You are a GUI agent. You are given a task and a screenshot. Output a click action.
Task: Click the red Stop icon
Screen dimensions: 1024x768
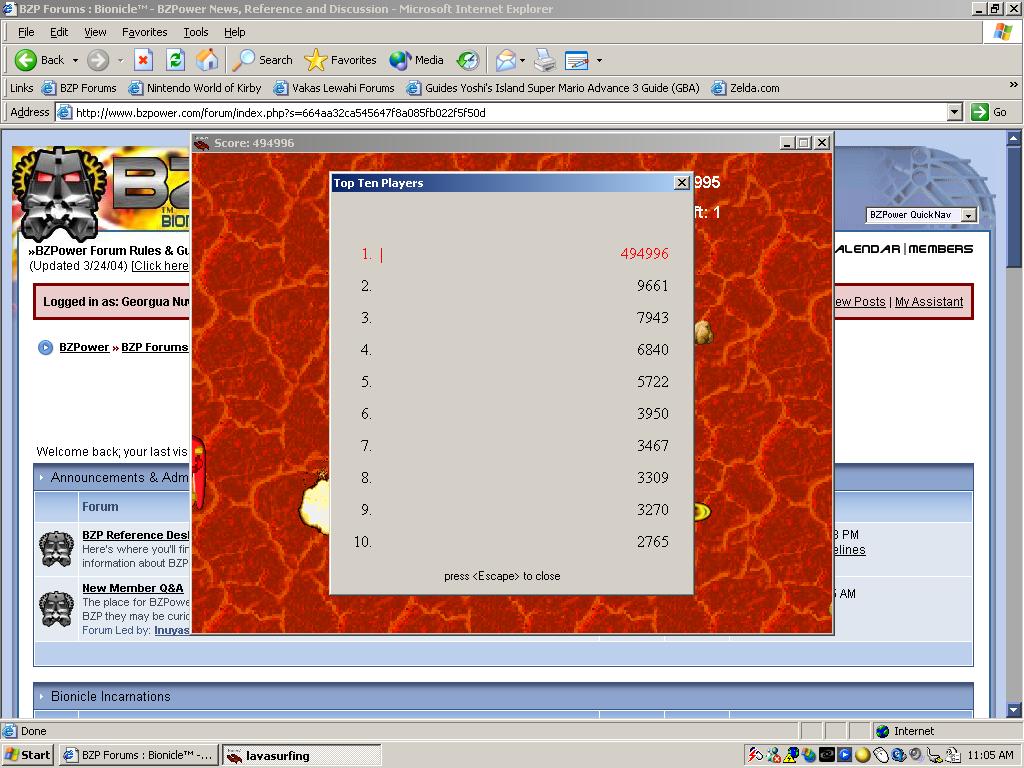(143, 60)
